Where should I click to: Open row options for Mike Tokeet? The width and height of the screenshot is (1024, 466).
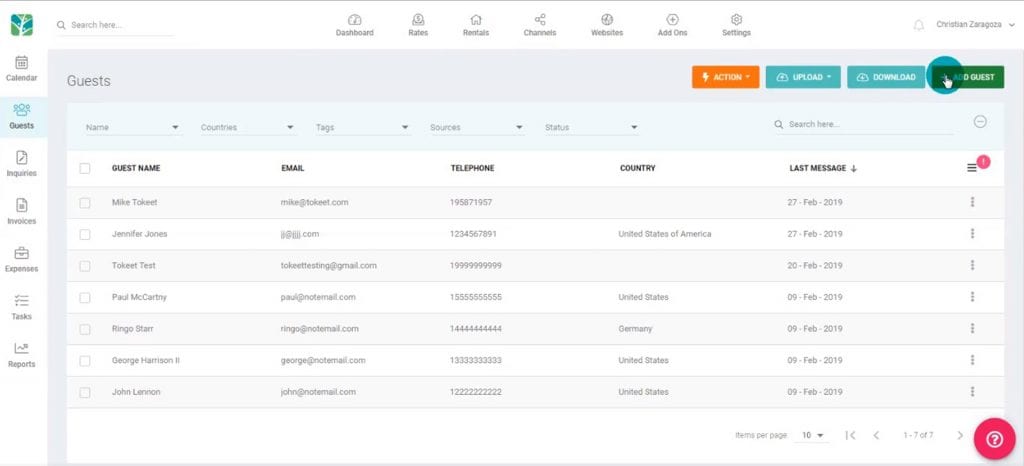point(972,202)
